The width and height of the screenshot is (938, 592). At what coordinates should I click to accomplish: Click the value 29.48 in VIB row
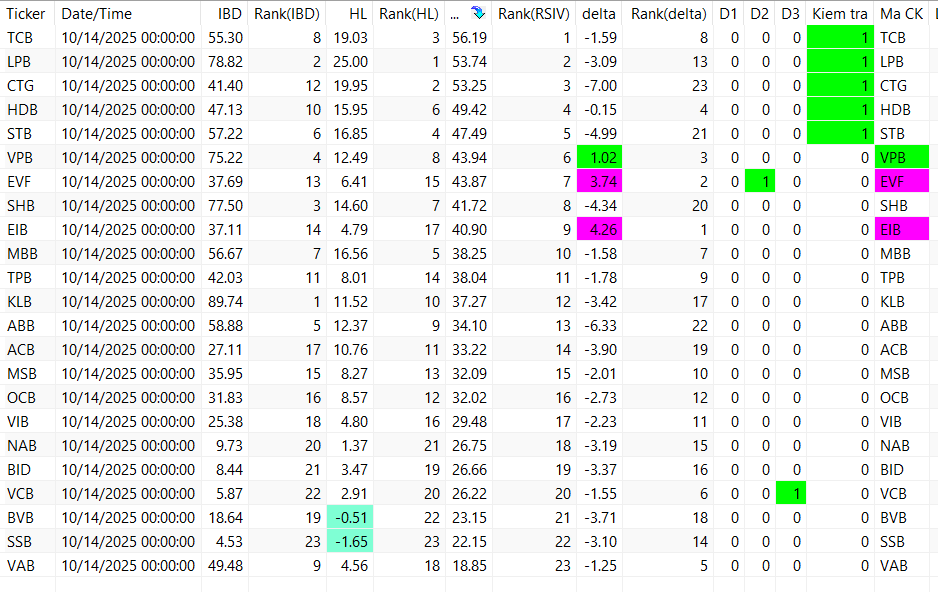(x=470, y=422)
